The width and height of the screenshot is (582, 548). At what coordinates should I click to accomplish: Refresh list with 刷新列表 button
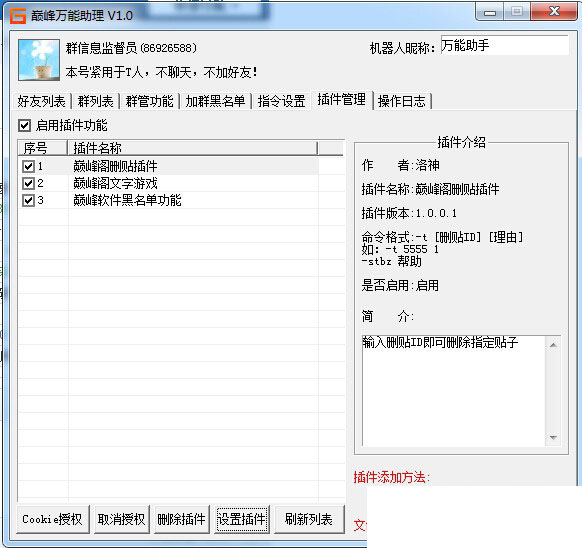pyautogui.click(x=309, y=519)
